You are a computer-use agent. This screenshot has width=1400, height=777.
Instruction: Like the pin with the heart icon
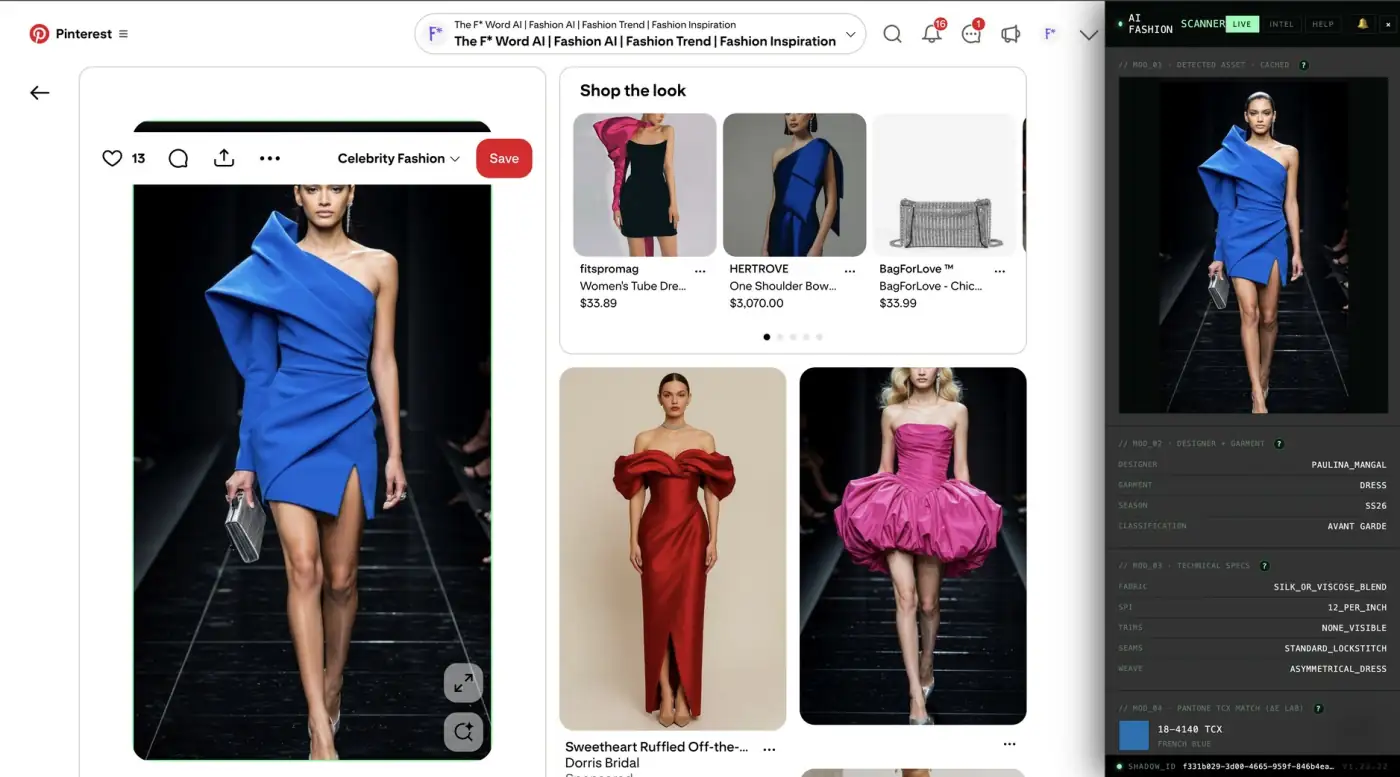click(112, 158)
